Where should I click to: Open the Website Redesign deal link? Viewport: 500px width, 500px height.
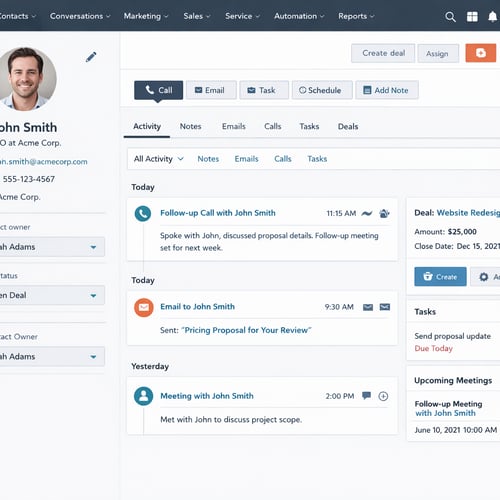[x=468, y=213]
